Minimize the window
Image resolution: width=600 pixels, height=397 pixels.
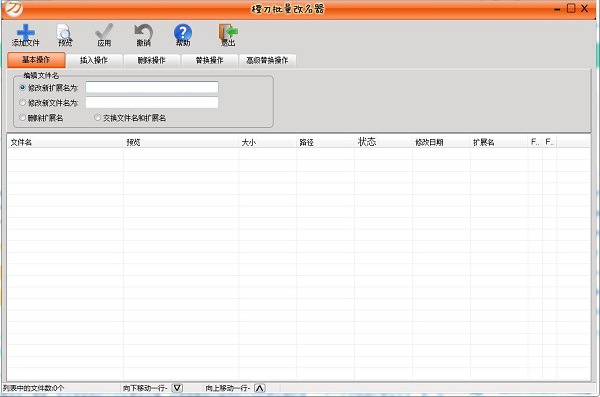pos(557,9)
